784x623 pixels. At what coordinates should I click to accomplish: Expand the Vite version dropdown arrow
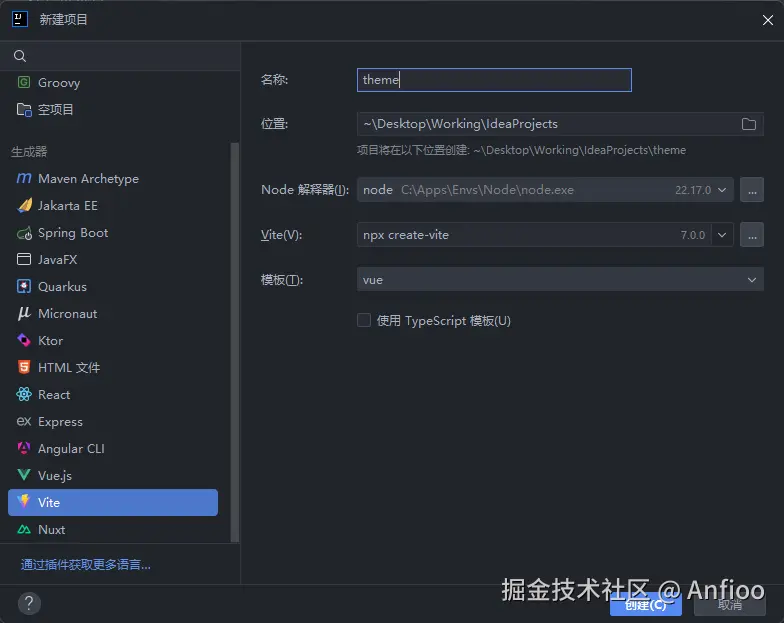pos(722,235)
